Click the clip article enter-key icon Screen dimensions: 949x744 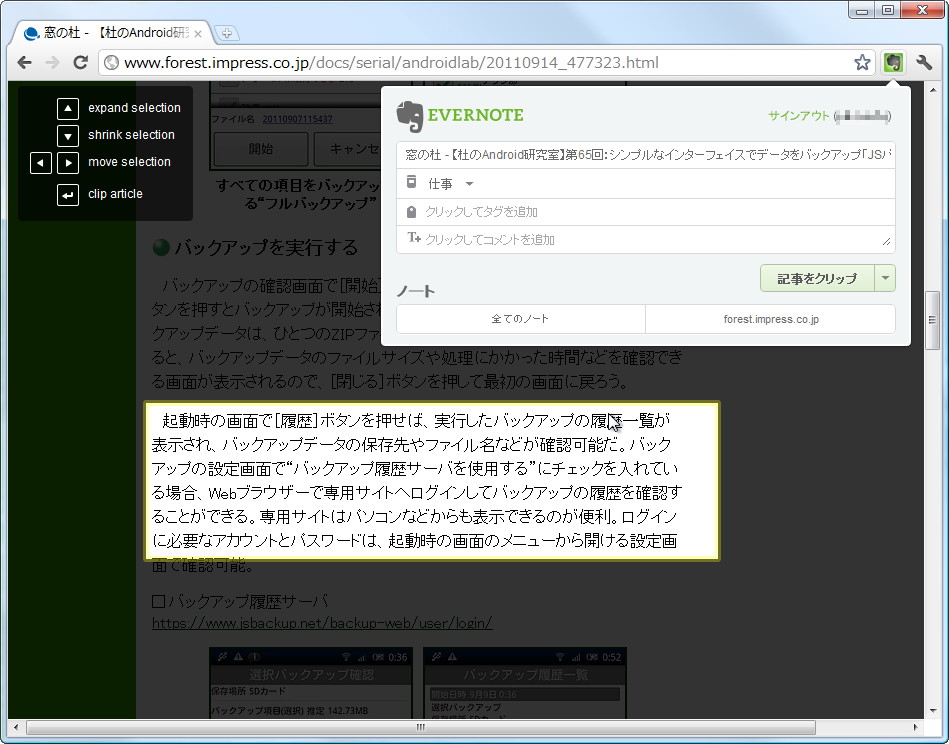point(68,194)
